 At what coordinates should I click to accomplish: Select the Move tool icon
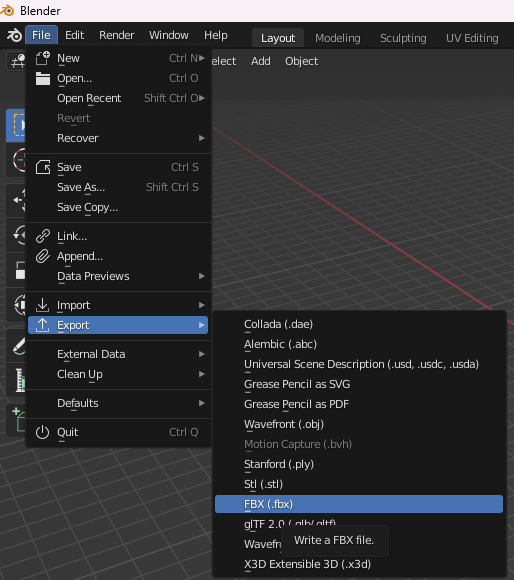(17, 200)
